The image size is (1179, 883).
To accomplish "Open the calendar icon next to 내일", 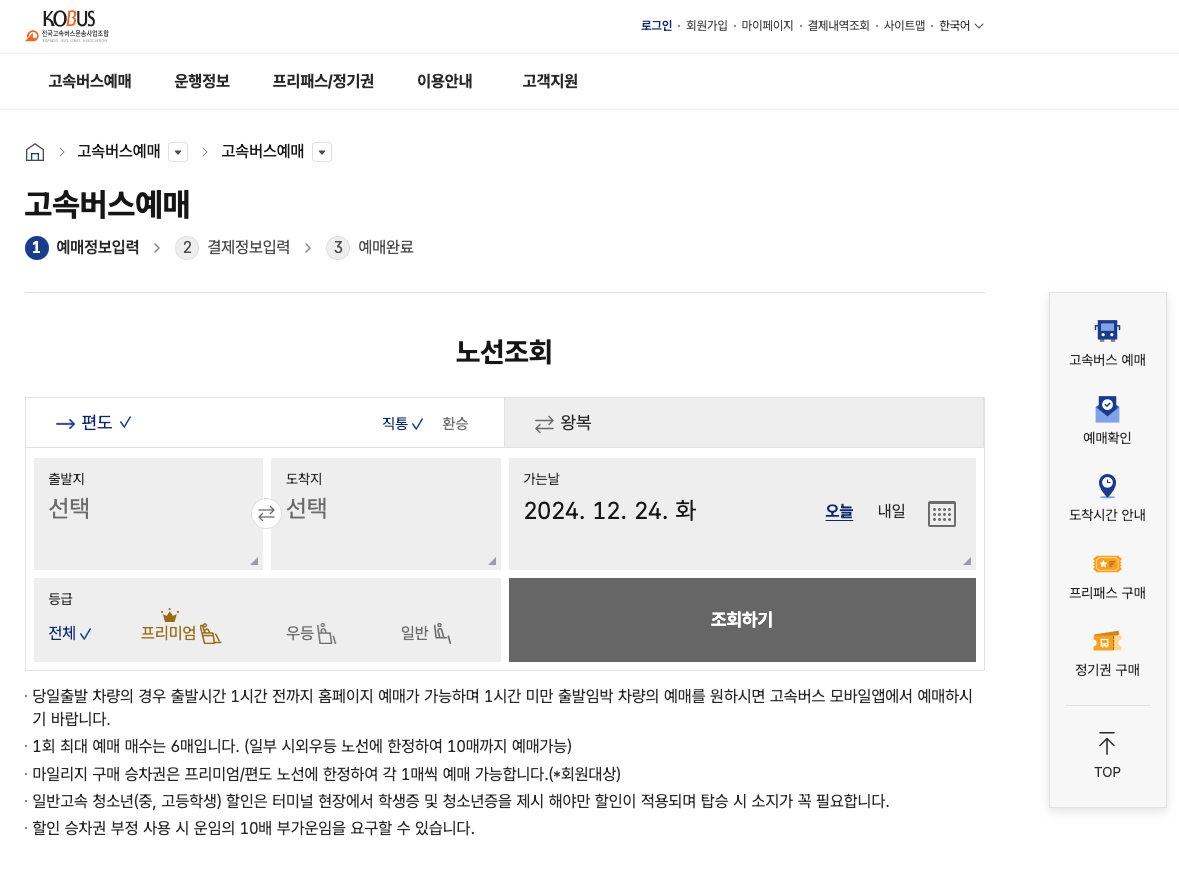I will 941,512.
